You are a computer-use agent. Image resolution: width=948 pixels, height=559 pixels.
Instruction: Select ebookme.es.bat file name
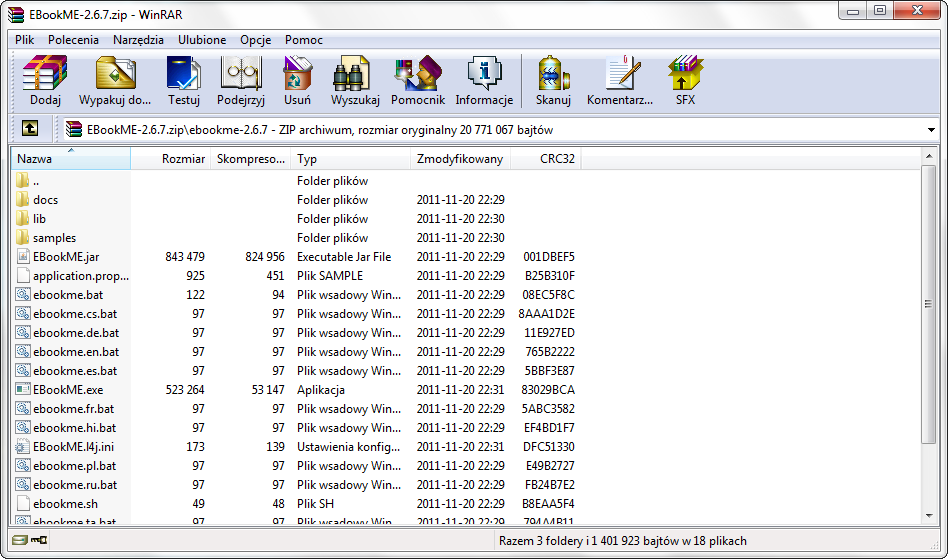pyautogui.click(x=75, y=370)
